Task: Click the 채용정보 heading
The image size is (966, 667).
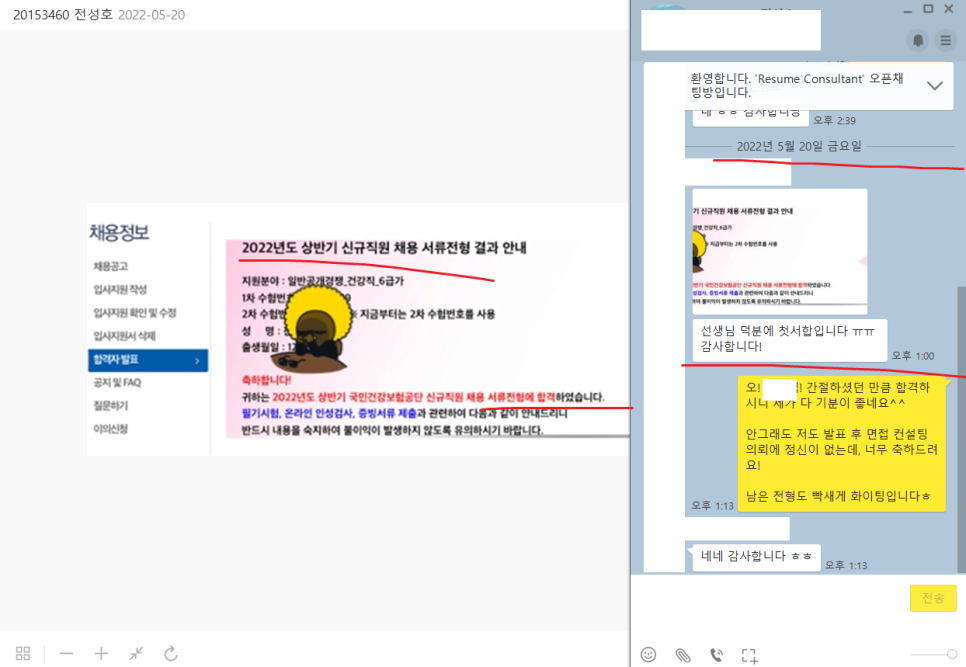Action: [x=120, y=233]
